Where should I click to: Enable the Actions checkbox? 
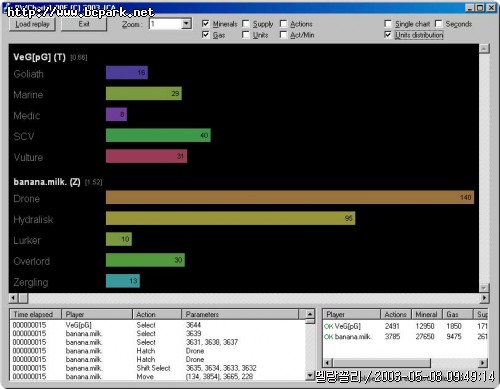[x=283, y=23]
